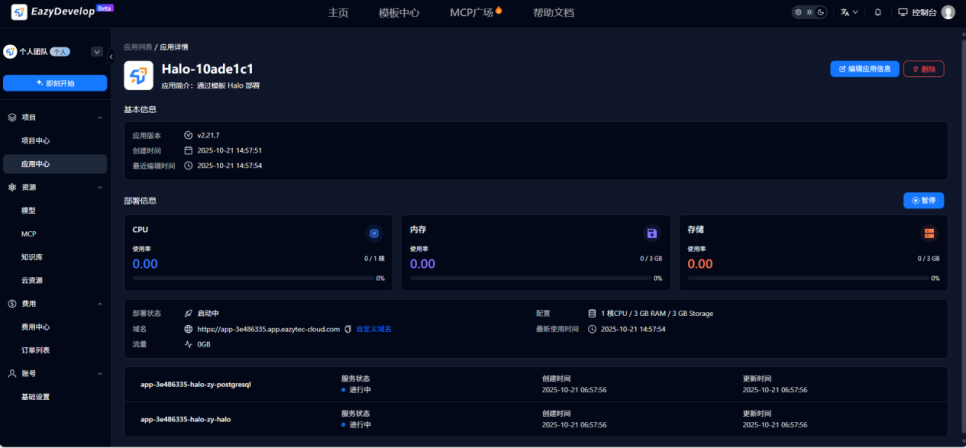
Task: Click the storage card icon
Action: coord(929,233)
